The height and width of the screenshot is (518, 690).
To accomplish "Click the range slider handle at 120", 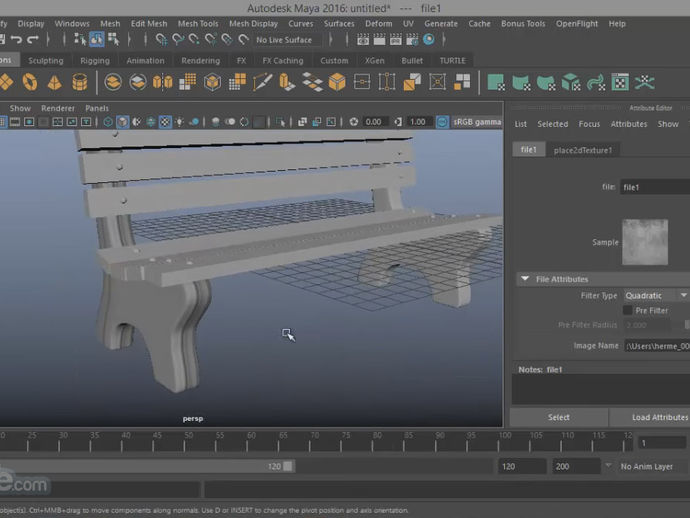I will 288,466.
